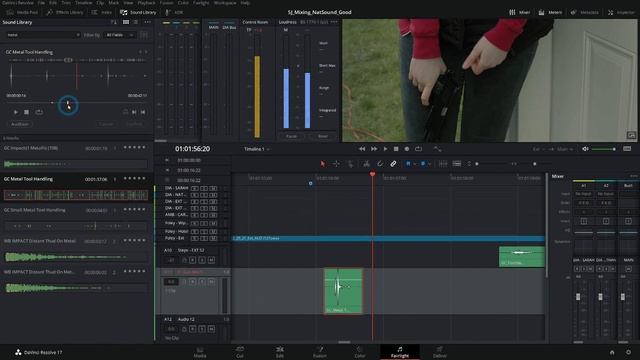Screen dimensions: 640x360
Task: Adjust the monitor volume slider
Action: 603,149
